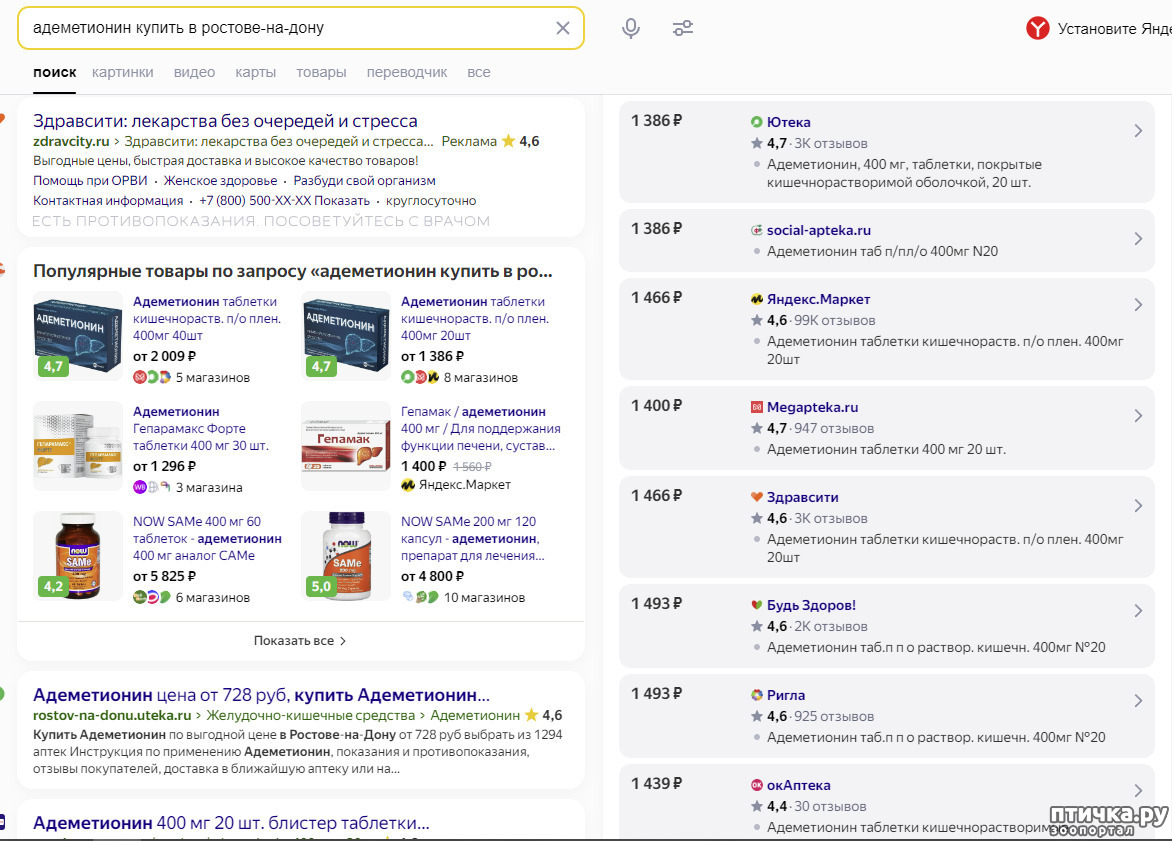Open the Женское здоровье link
The height and width of the screenshot is (841, 1172).
[220, 181]
